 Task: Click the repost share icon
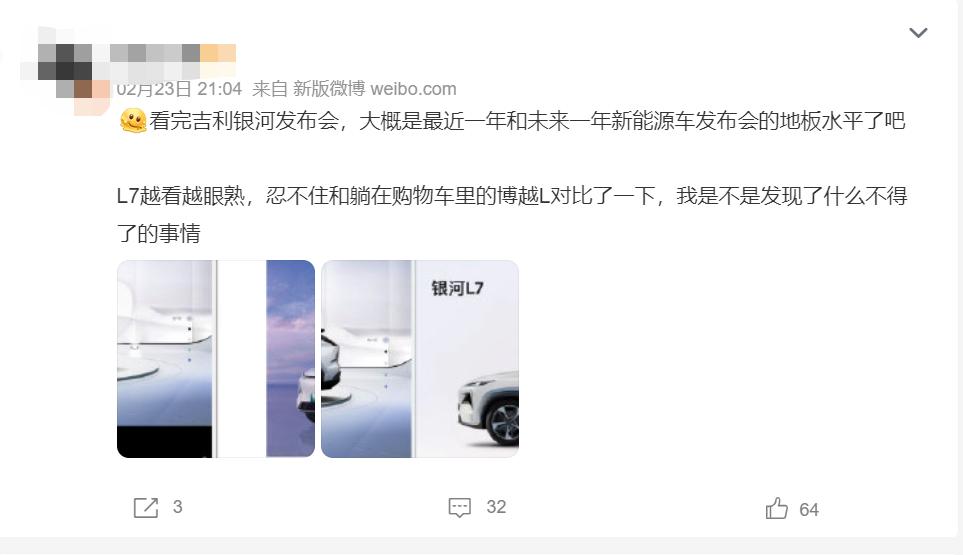(146, 508)
